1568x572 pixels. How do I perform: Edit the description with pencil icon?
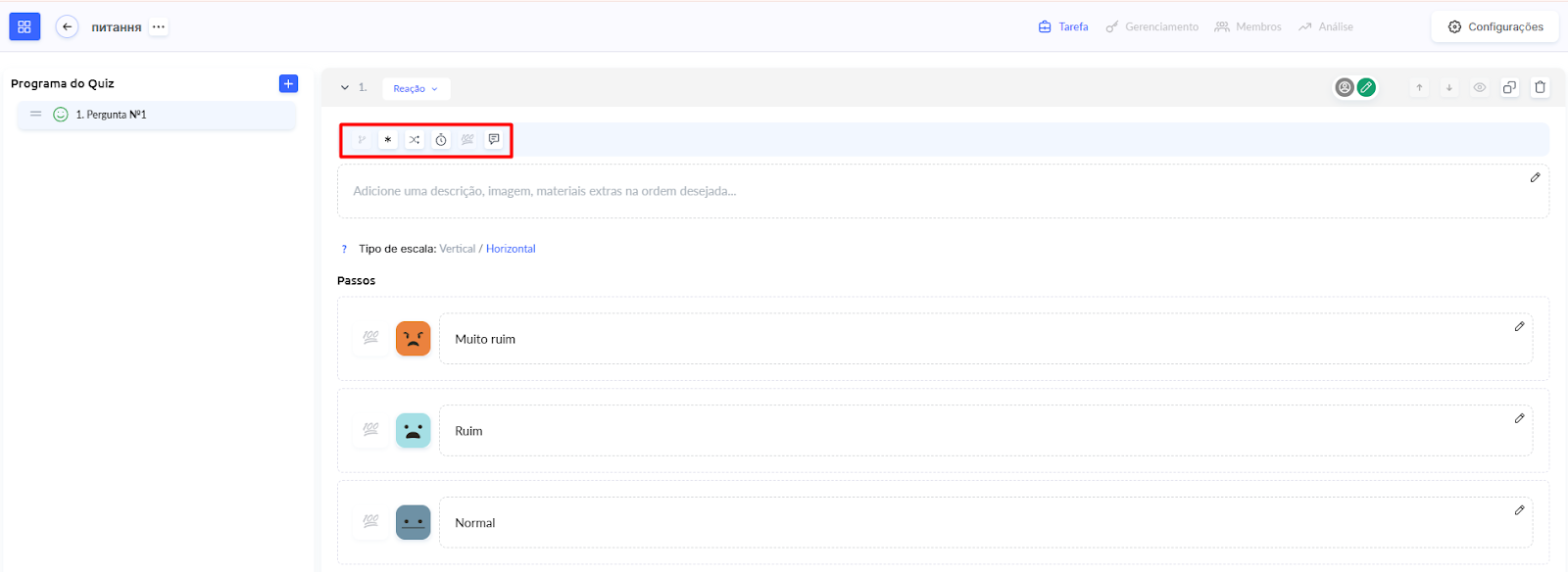[1535, 177]
